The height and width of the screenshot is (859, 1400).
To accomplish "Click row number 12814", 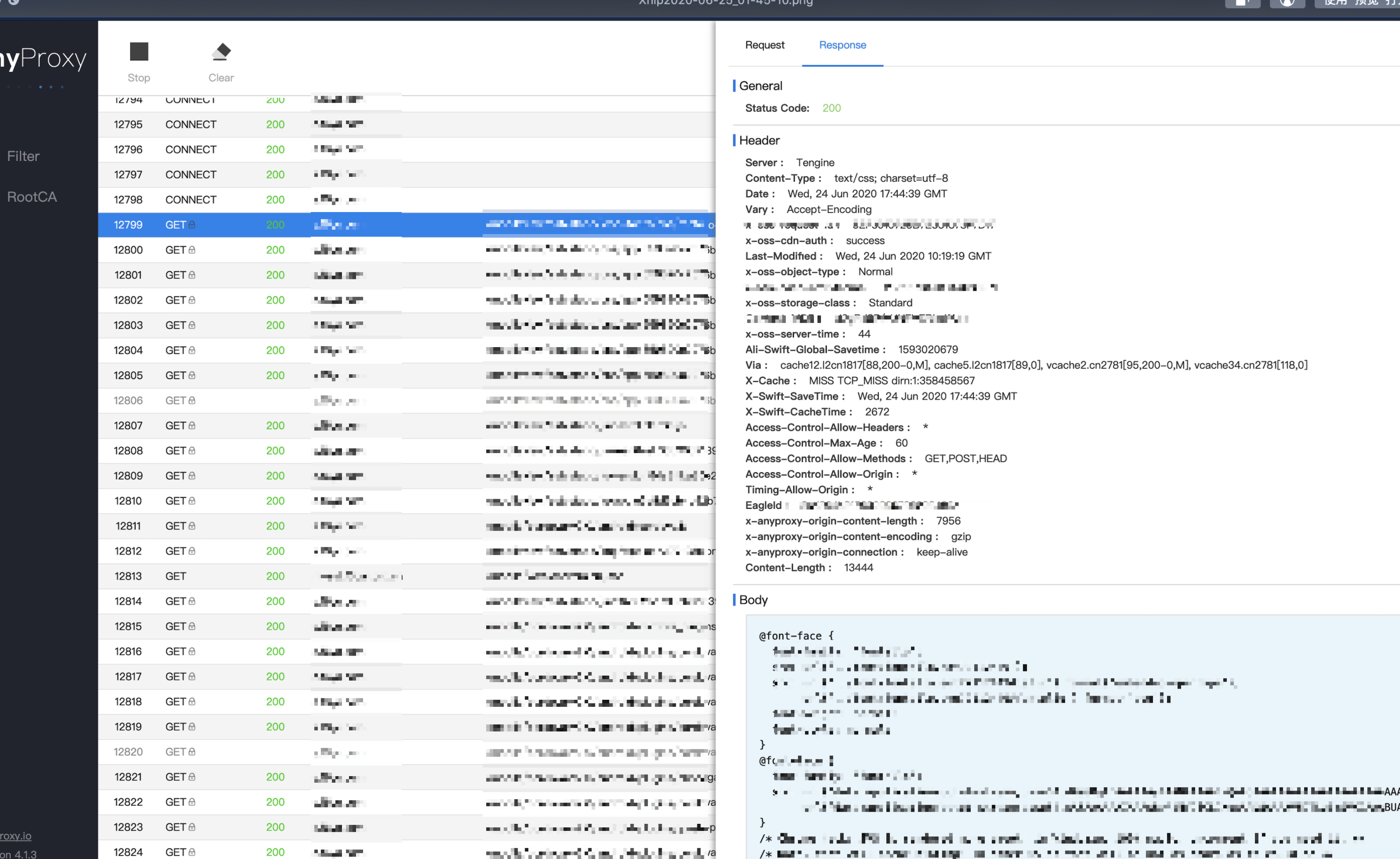I will [x=128, y=601].
